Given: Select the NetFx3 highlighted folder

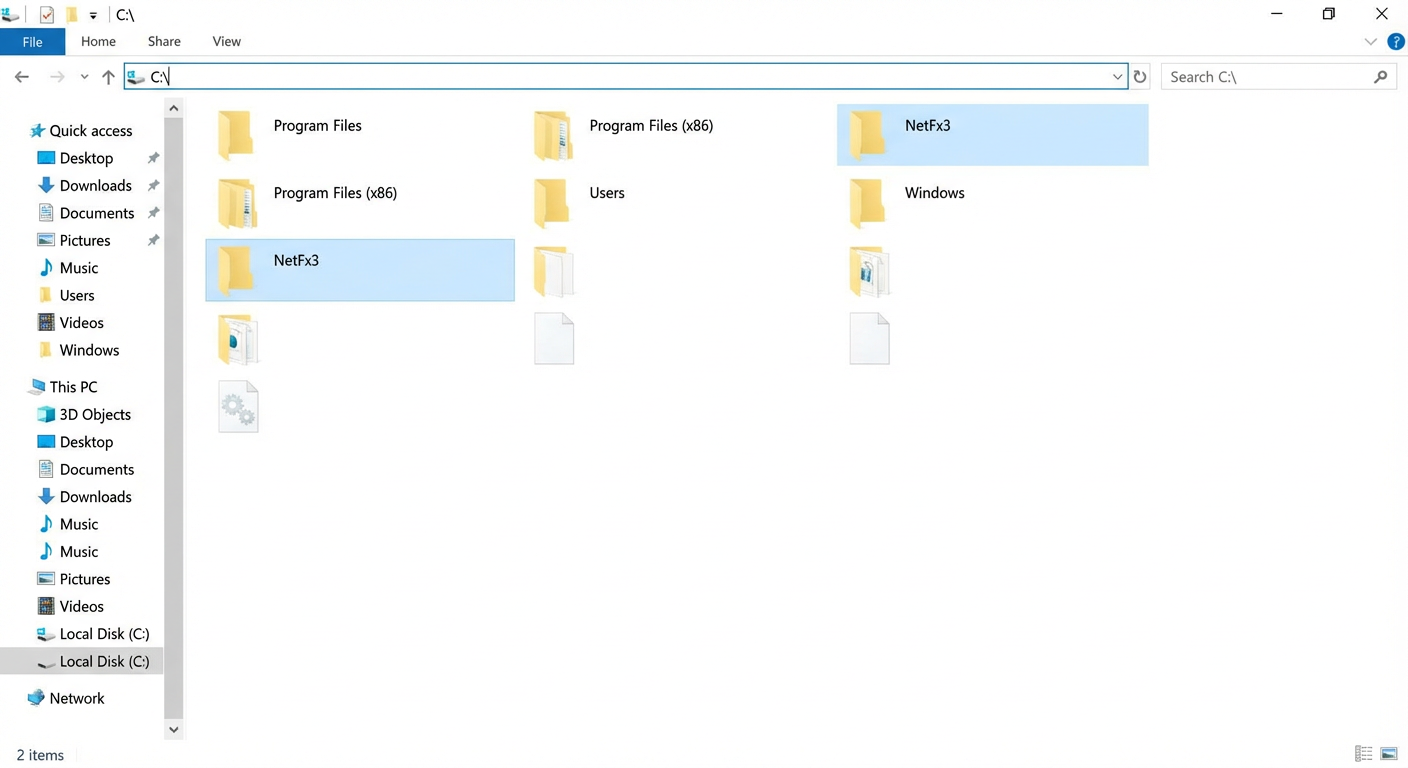Looking at the screenshot, I should click(360, 270).
